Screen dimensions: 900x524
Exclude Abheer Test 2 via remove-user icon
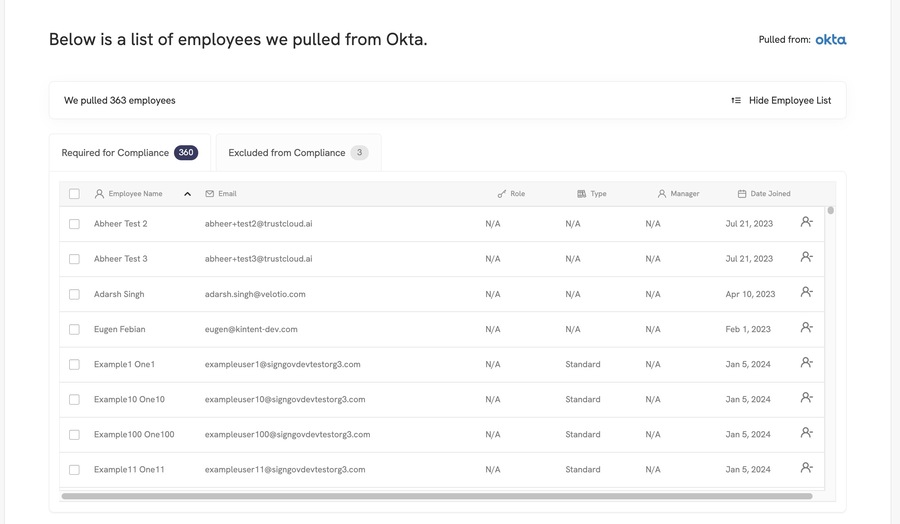(x=806, y=222)
